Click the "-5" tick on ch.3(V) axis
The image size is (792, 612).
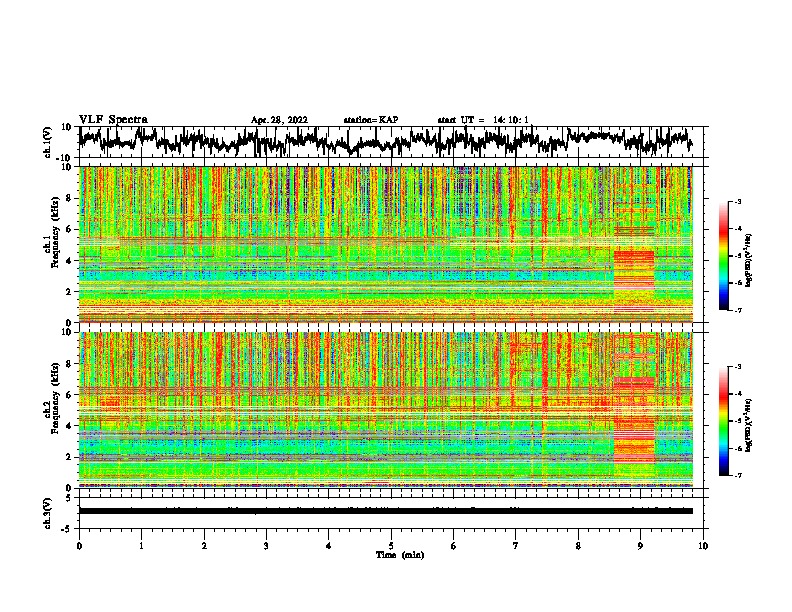68,529
